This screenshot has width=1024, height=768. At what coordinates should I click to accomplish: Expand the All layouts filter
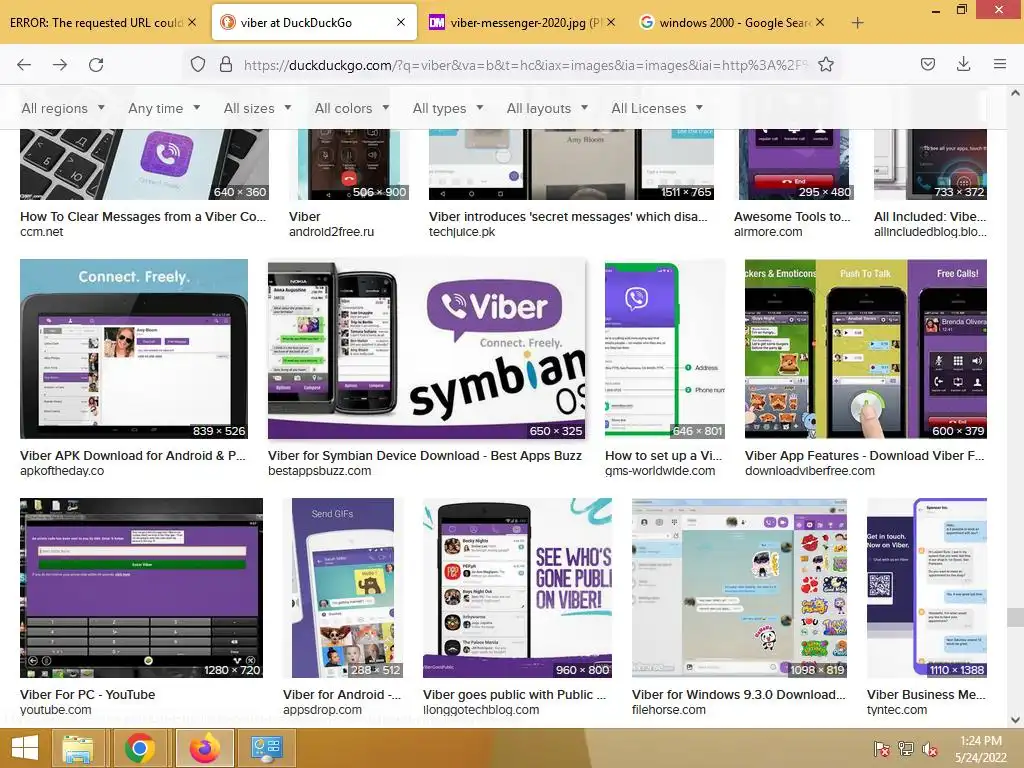pyautogui.click(x=547, y=108)
